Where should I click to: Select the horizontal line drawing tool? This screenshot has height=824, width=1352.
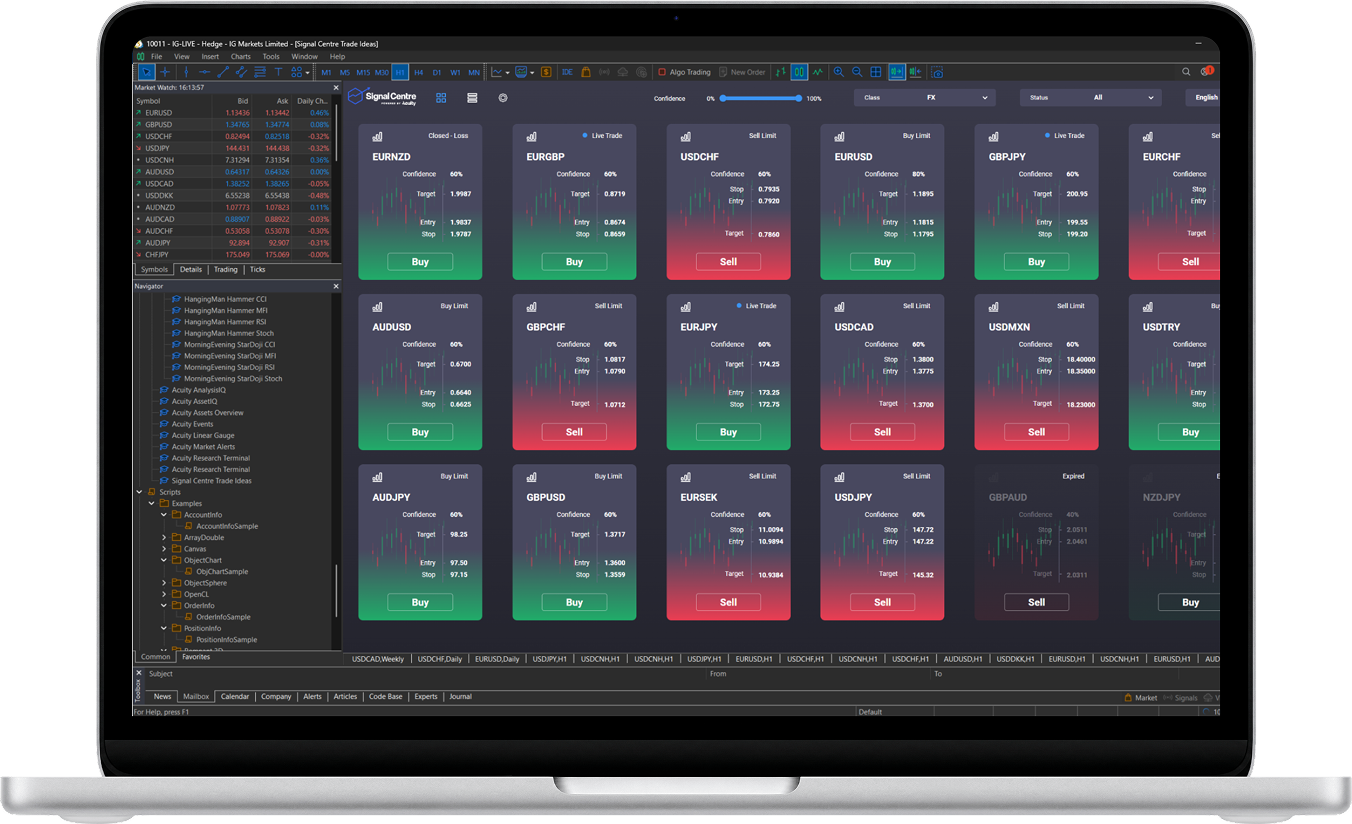coord(205,72)
